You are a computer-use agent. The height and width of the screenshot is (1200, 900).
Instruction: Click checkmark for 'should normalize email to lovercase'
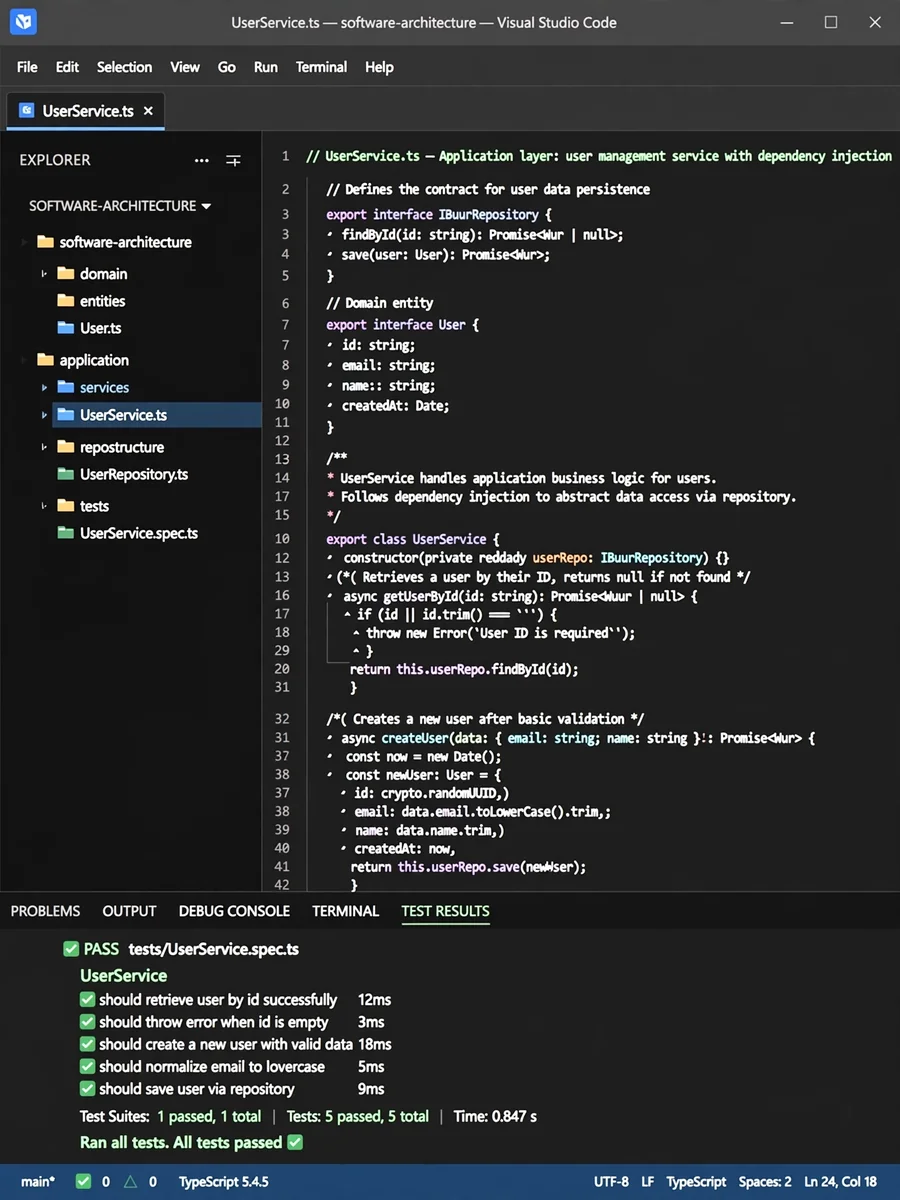click(88, 1067)
